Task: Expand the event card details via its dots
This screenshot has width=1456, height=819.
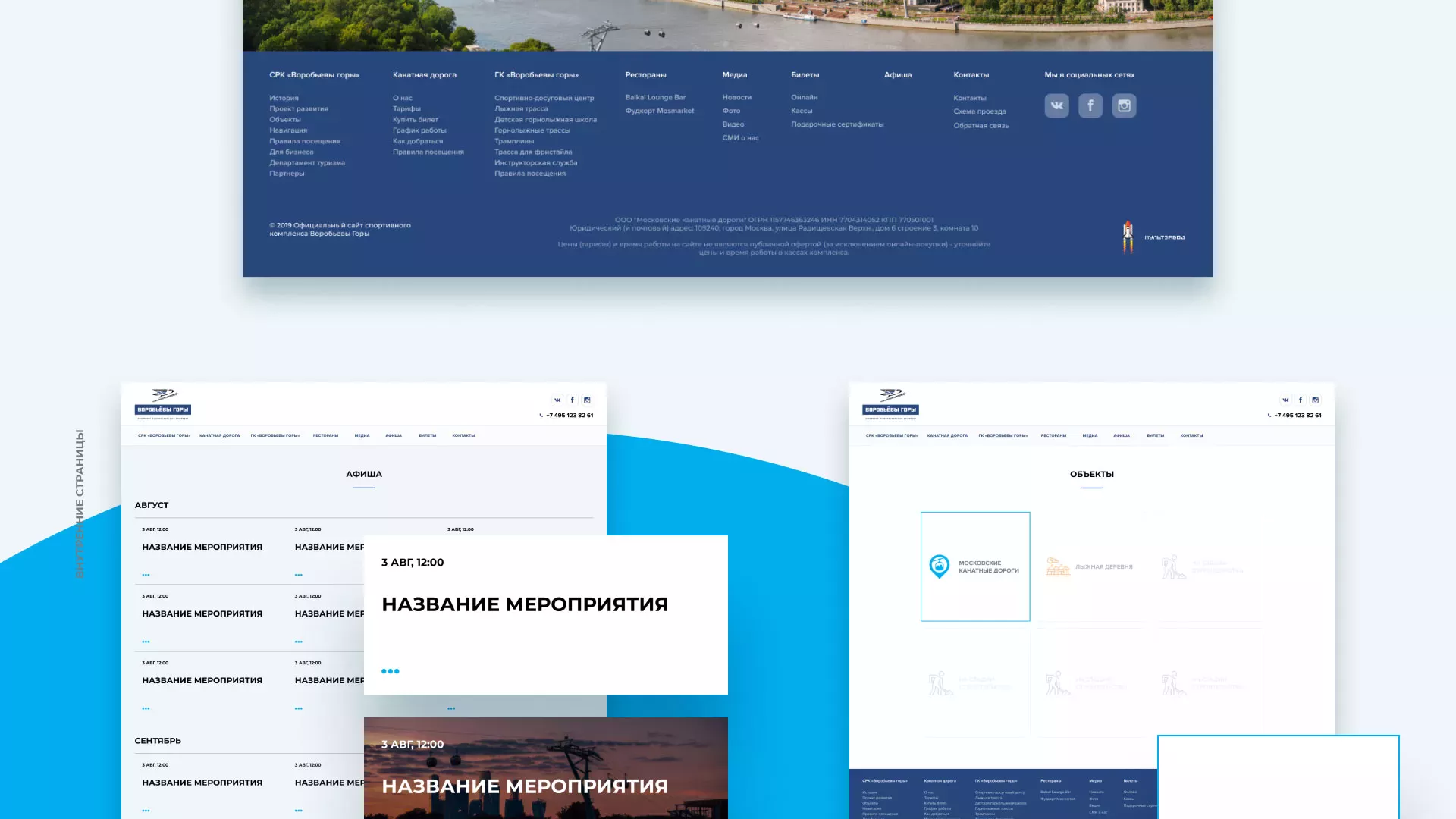Action: (389, 670)
